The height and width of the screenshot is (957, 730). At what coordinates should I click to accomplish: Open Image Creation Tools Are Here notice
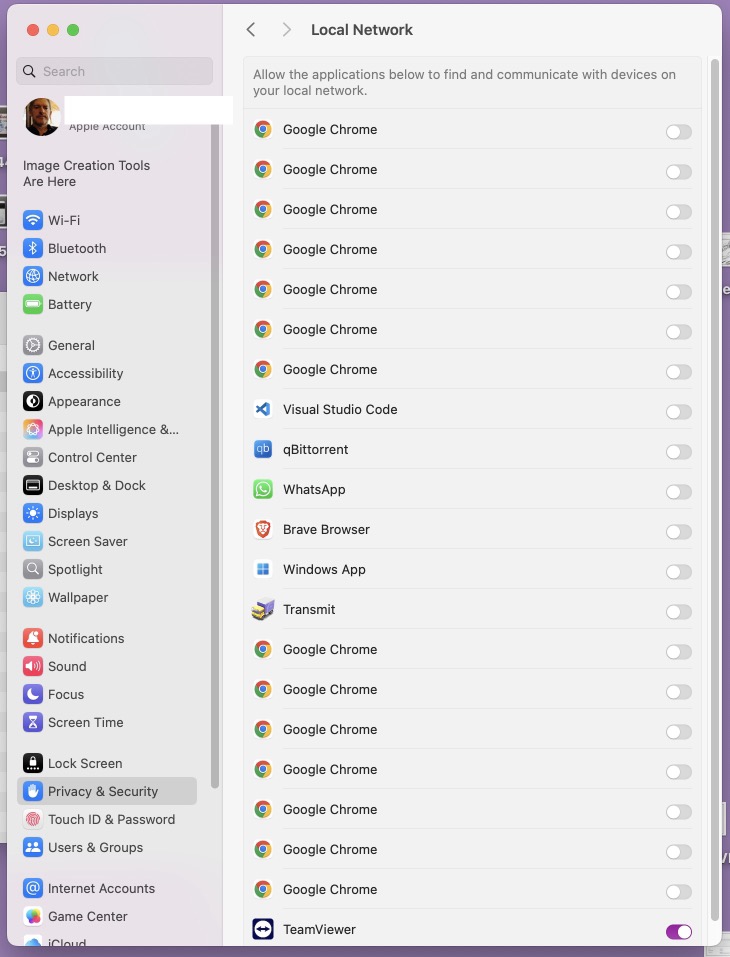tap(87, 173)
